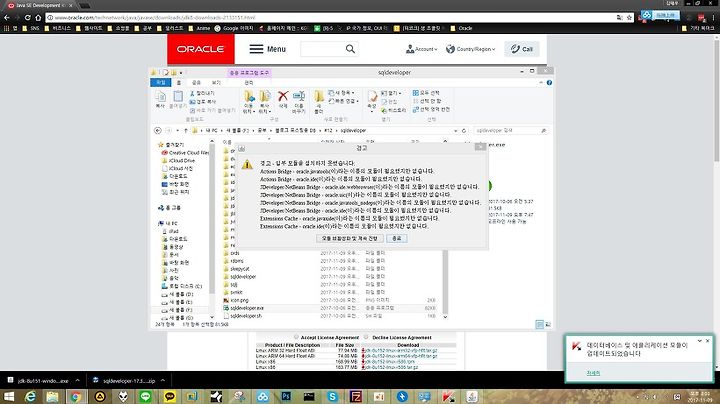
Task: Click the sqldeveloper search box
Action: [x=511, y=131]
